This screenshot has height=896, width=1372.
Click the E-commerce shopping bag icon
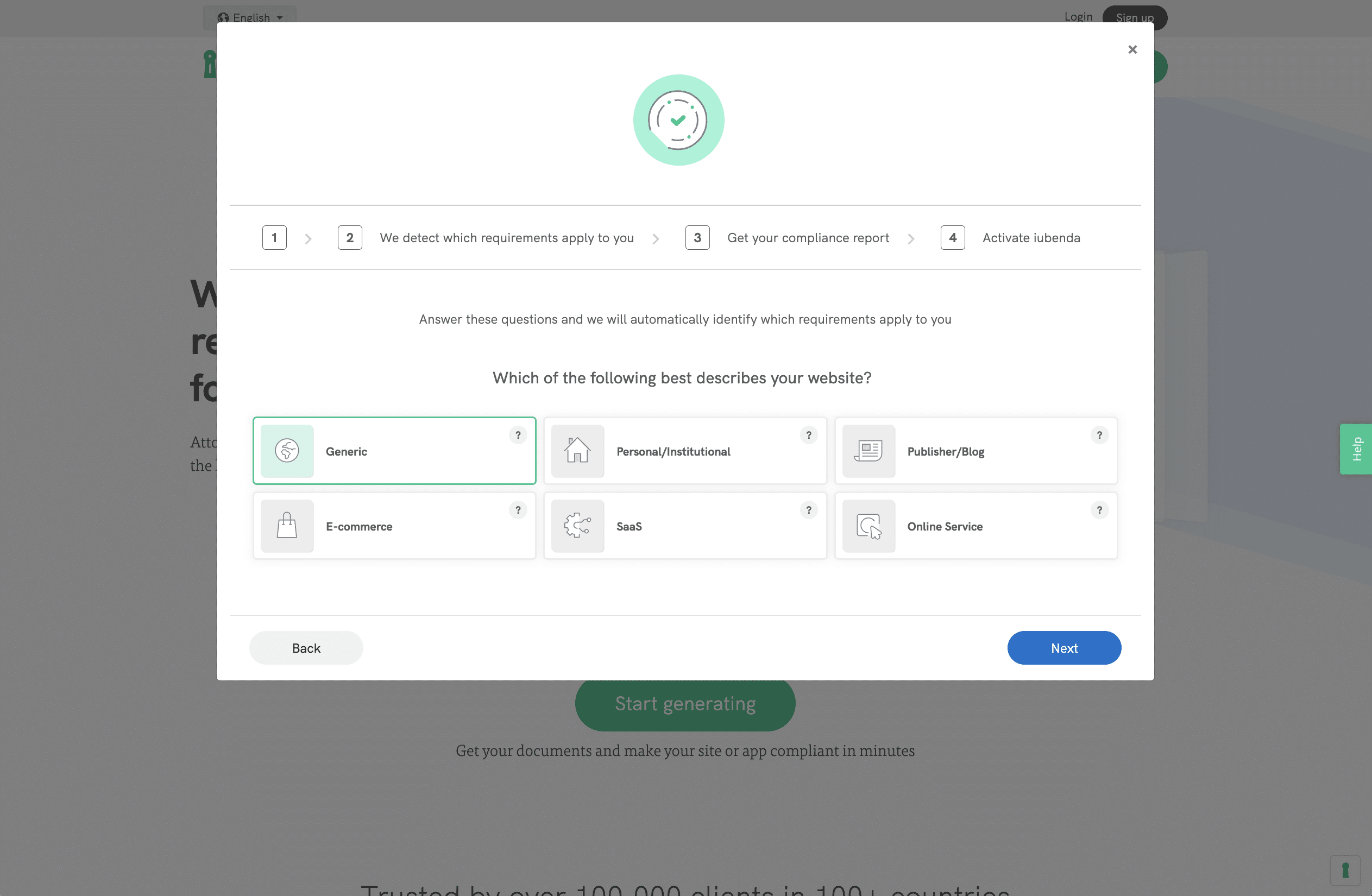(287, 526)
